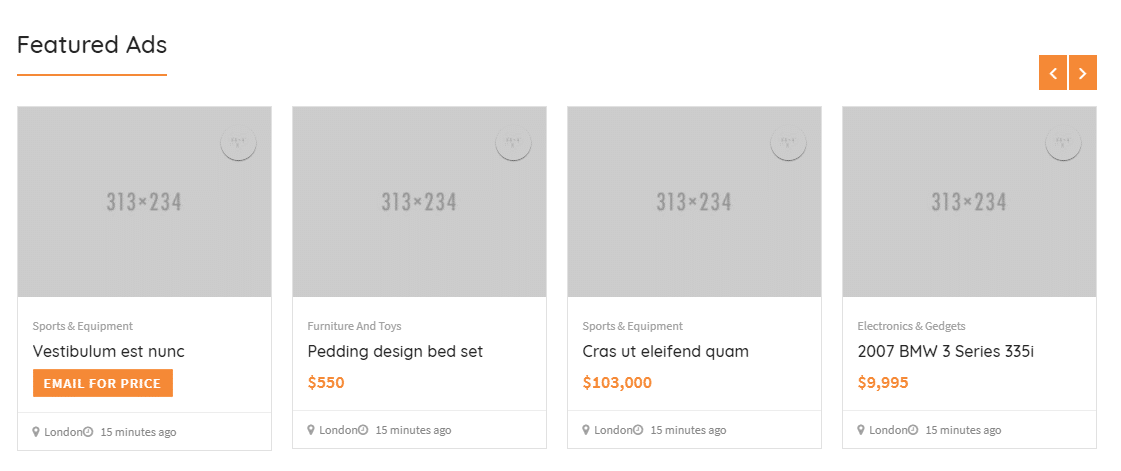Click the Cras ut eleifend quam image thumbnail
The width and height of the screenshot is (1121, 471).
[694, 202]
